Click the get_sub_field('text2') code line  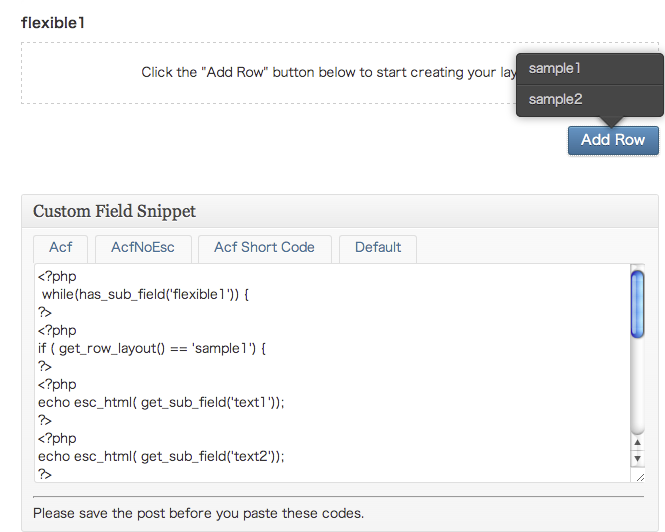[x=161, y=456]
